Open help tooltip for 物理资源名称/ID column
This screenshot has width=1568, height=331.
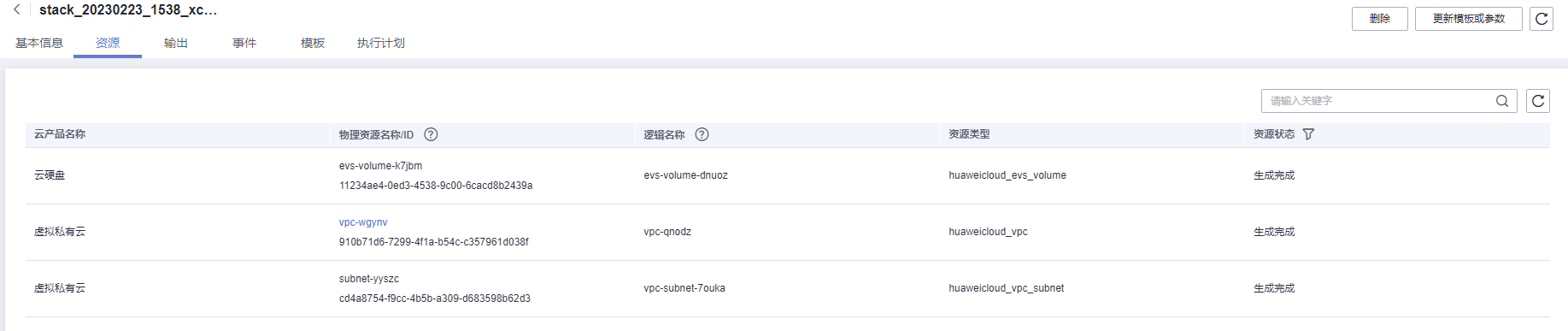coord(432,134)
